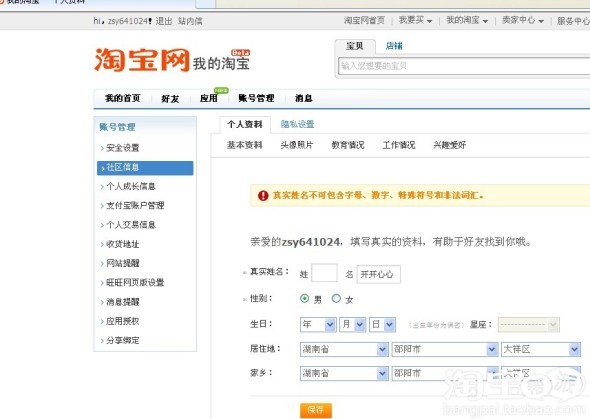
Task: Select the 女 gender radio button
Action: 336,299
